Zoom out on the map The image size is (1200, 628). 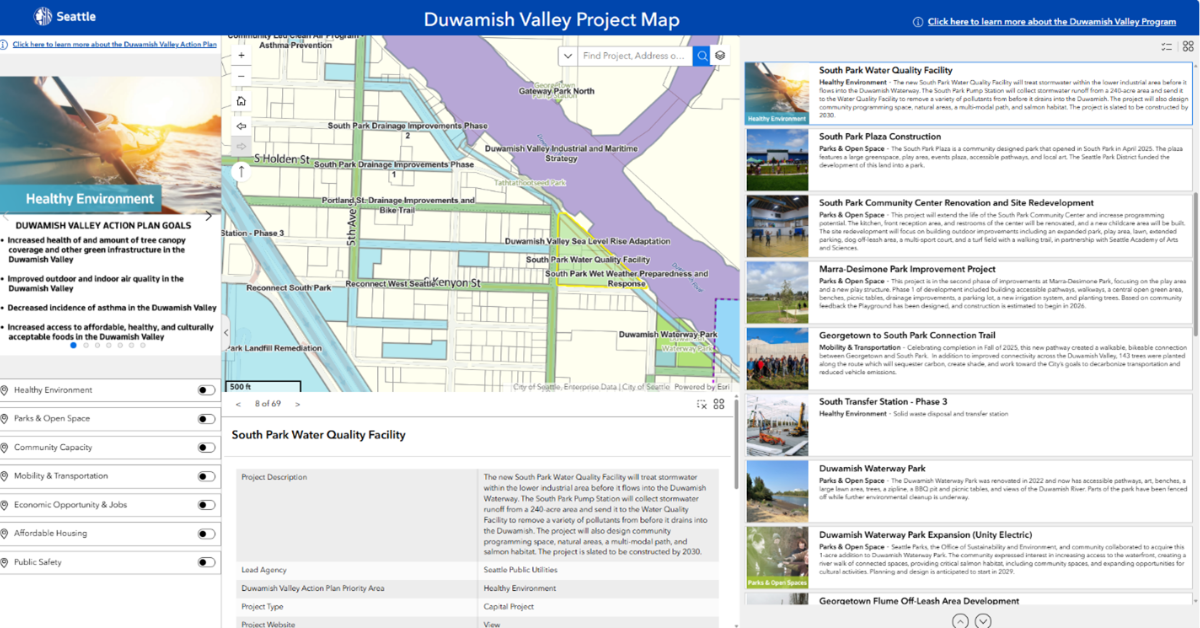(241, 77)
